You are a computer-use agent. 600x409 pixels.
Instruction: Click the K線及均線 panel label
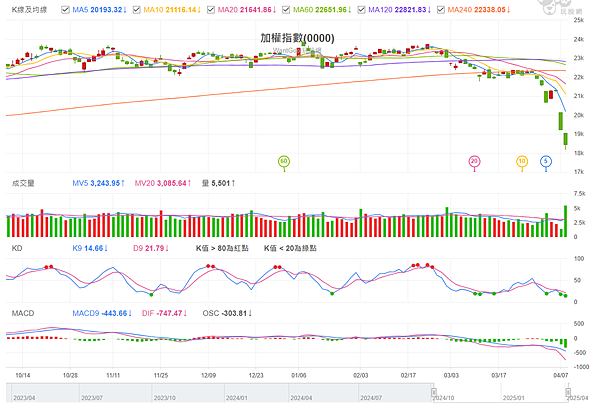(29, 10)
